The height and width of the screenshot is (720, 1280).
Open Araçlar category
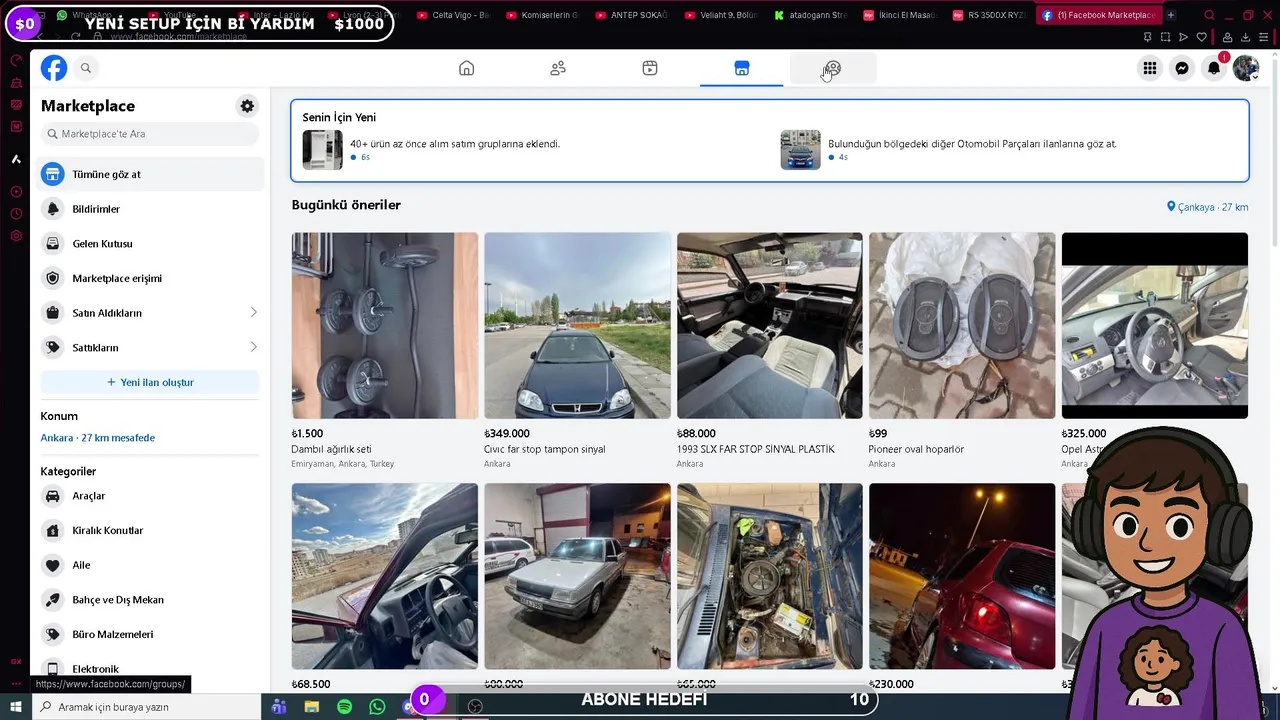point(152,496)
